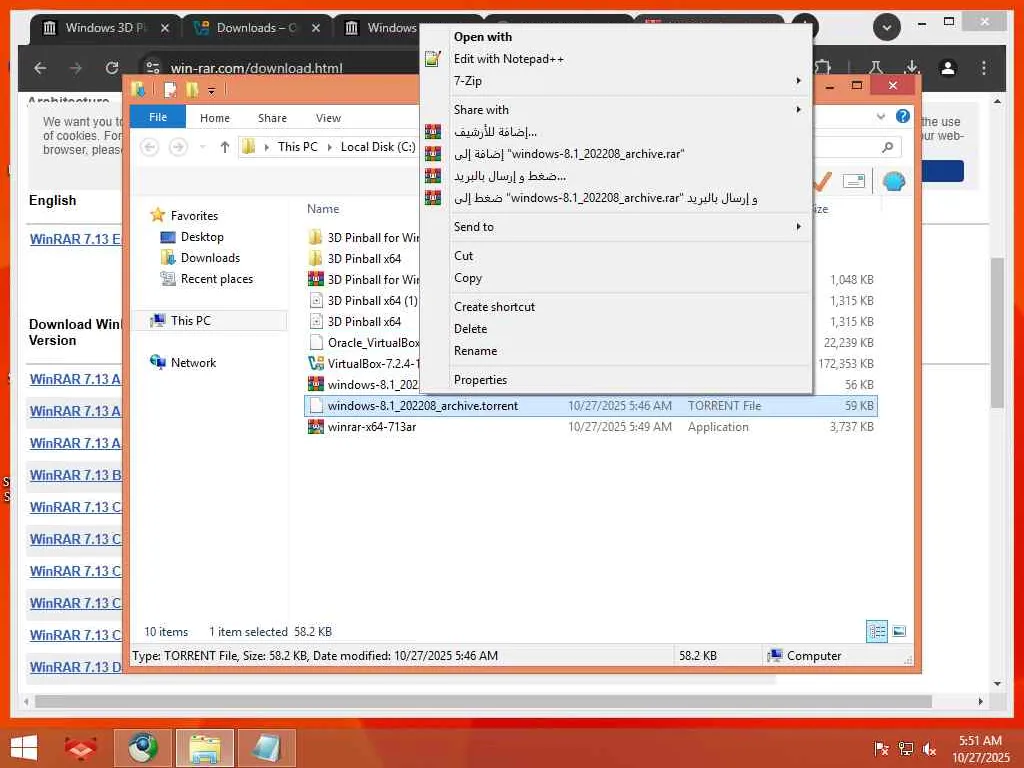Switch to Downloads Chrome tab
Screen dimensions: 1024x768
257,27
